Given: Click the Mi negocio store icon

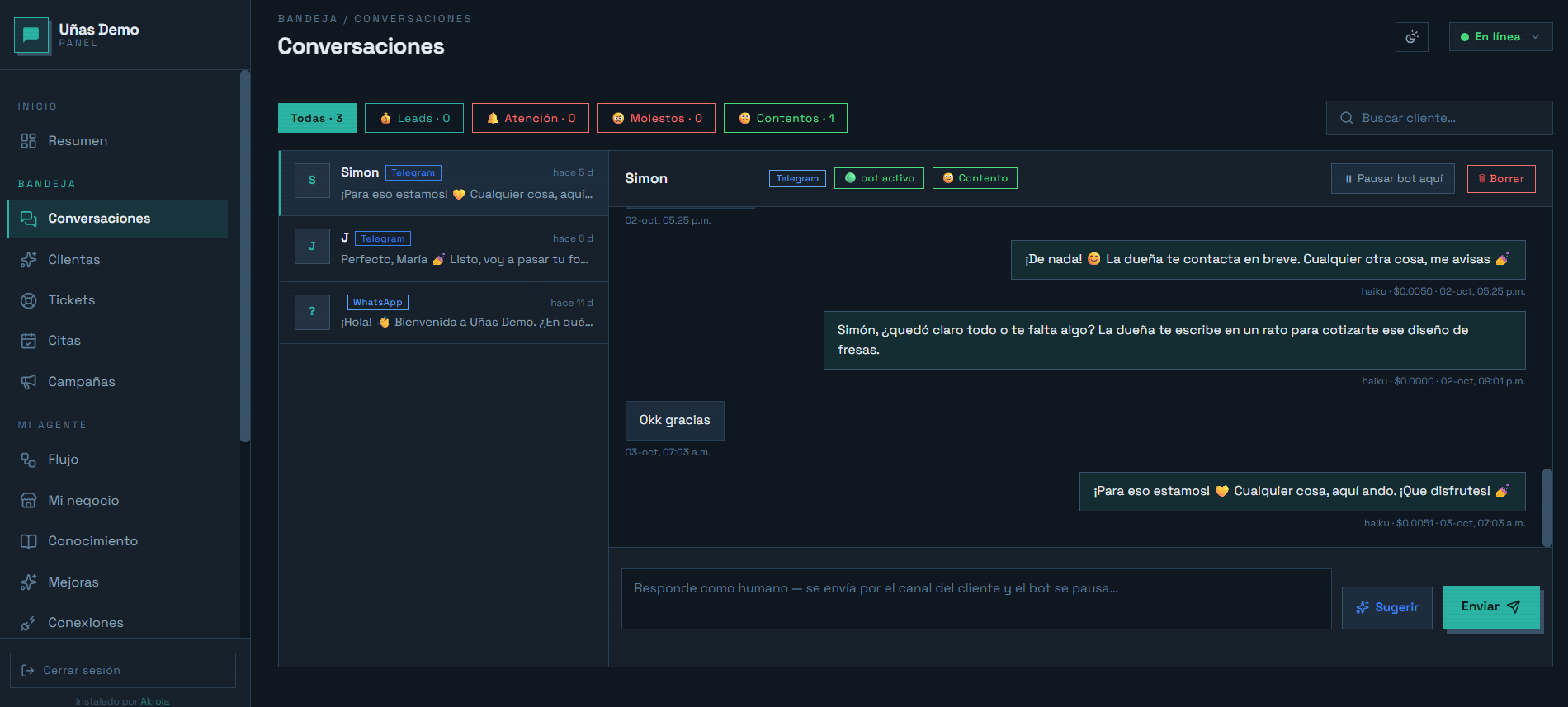Looking at the screenshot, I should tap(29, 501).
